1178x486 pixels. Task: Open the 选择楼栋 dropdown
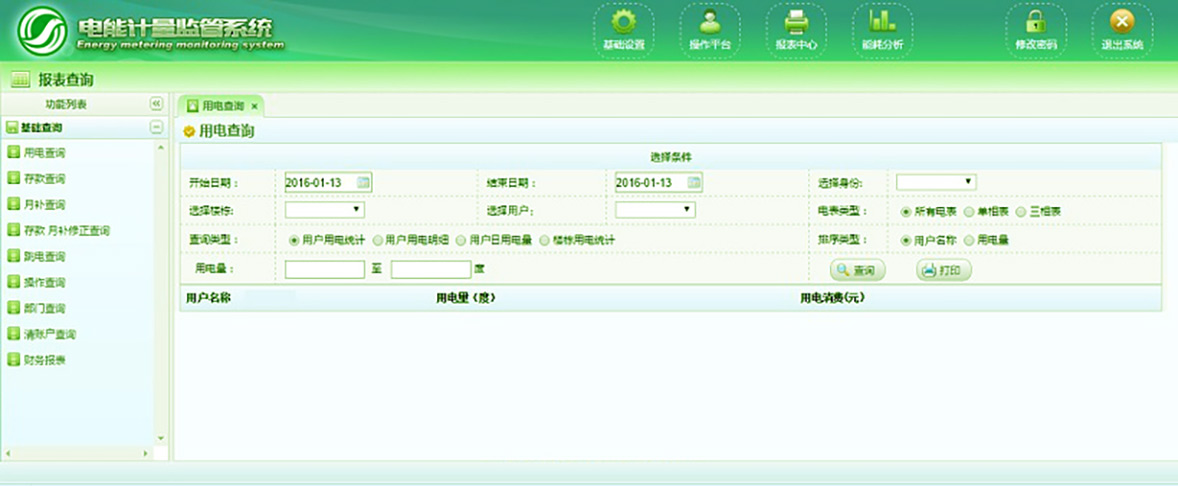[x=325, y=211]
